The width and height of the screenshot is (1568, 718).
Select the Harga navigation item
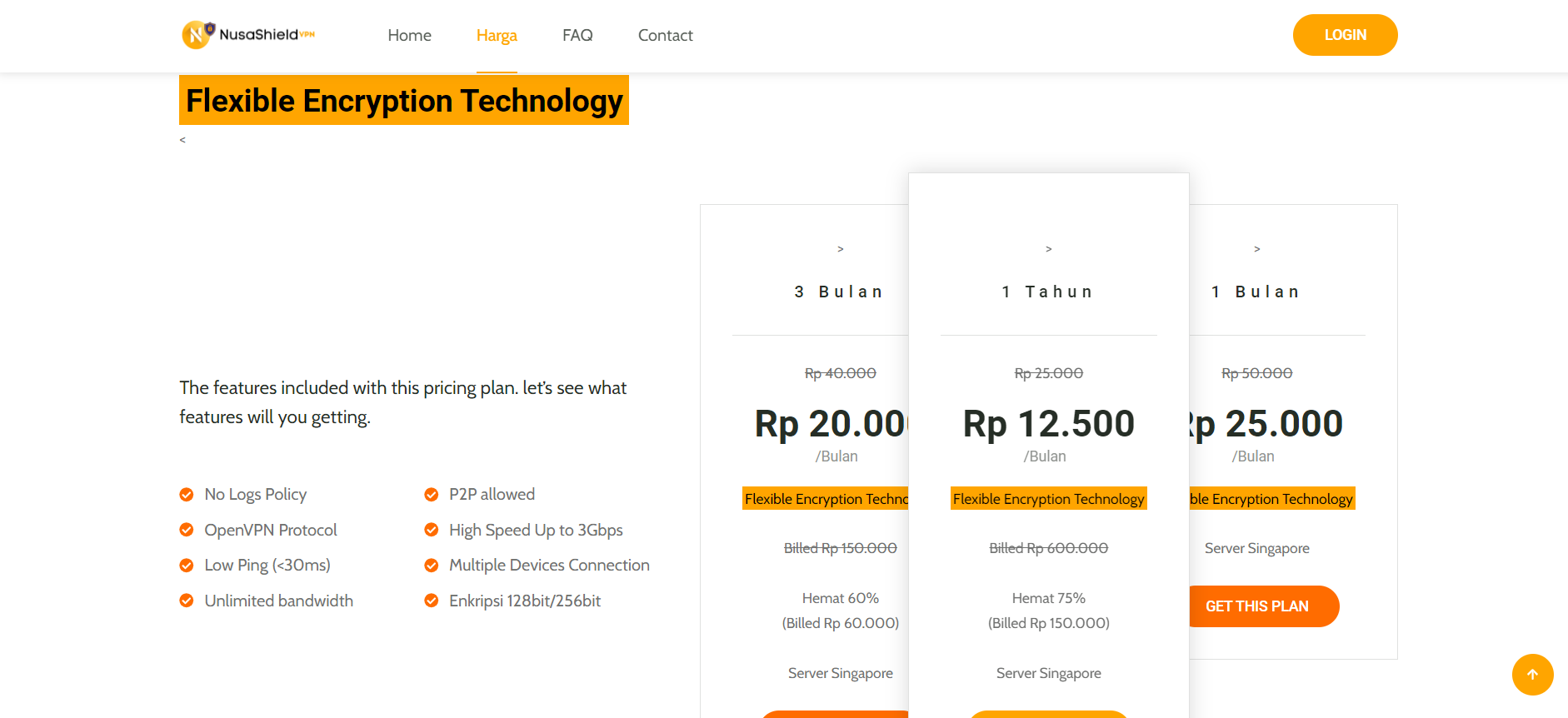click(x=497, y=35)
